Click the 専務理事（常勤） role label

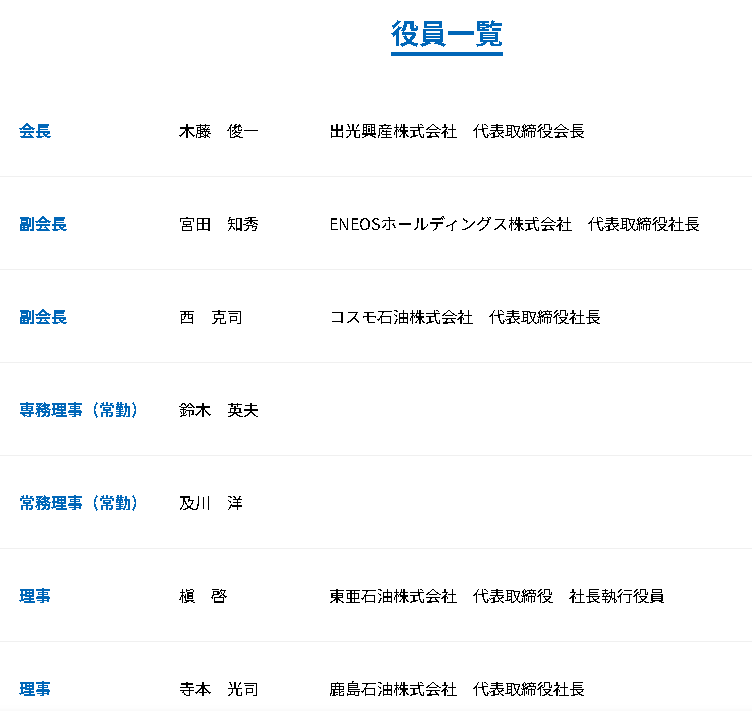[79, 410]
